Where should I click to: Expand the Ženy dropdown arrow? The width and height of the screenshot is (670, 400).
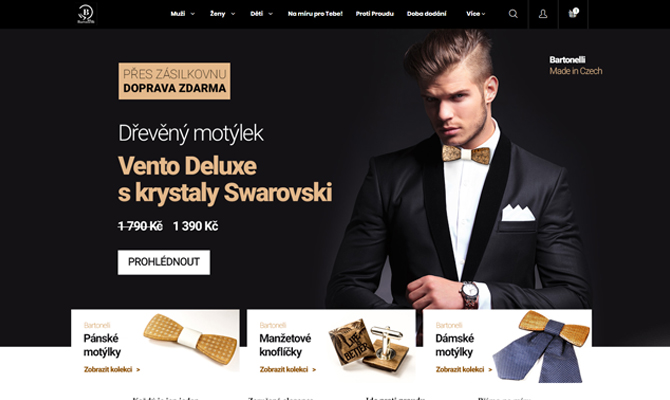pyautogui.click(x=233, y=14)
